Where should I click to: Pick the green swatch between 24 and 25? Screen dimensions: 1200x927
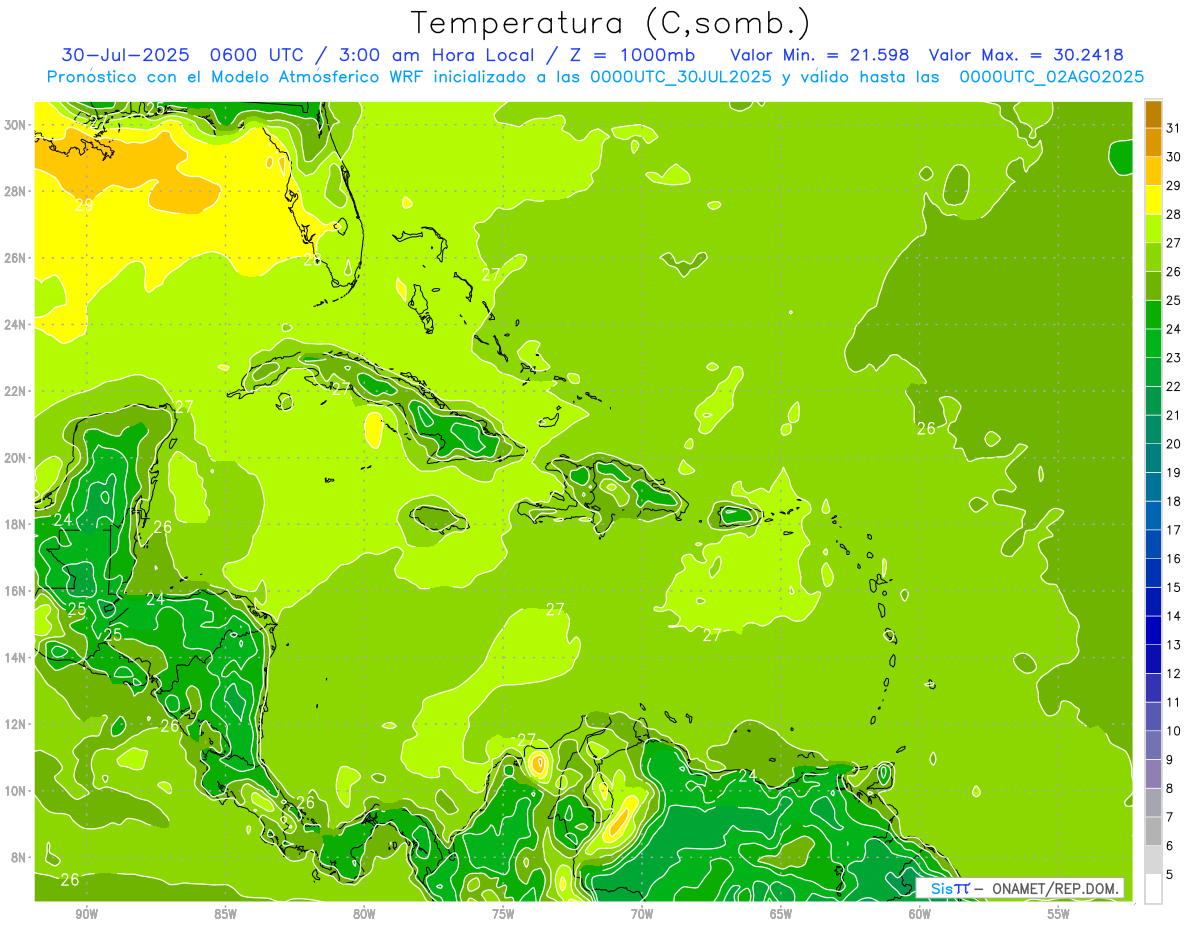(1154, 315)
